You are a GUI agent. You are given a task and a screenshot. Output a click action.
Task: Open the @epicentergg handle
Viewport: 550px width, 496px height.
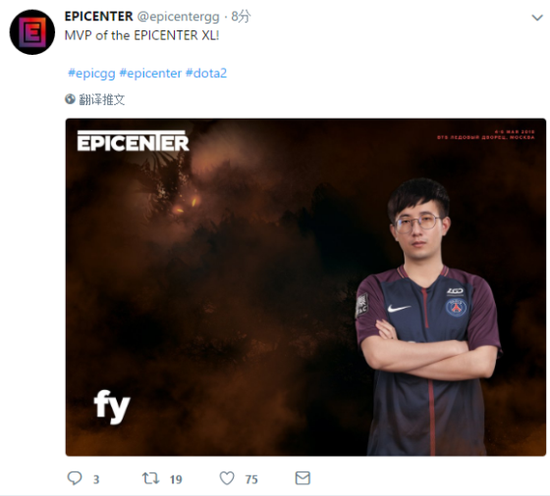178,16
